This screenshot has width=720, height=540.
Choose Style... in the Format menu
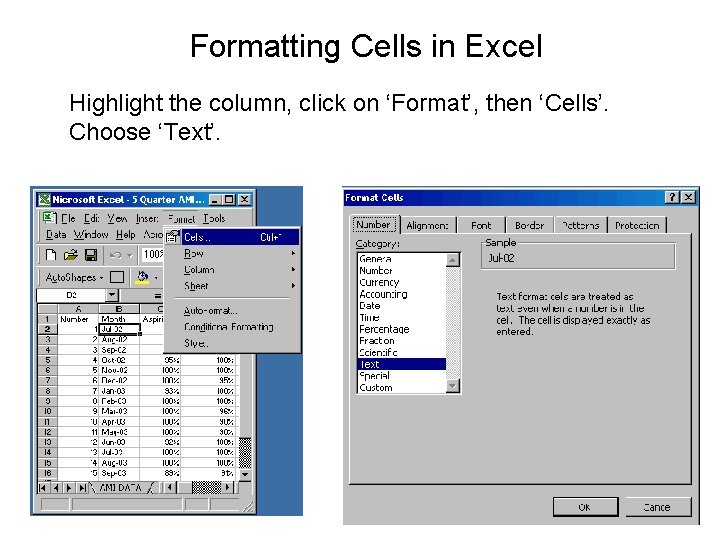(x=233, y=343)
